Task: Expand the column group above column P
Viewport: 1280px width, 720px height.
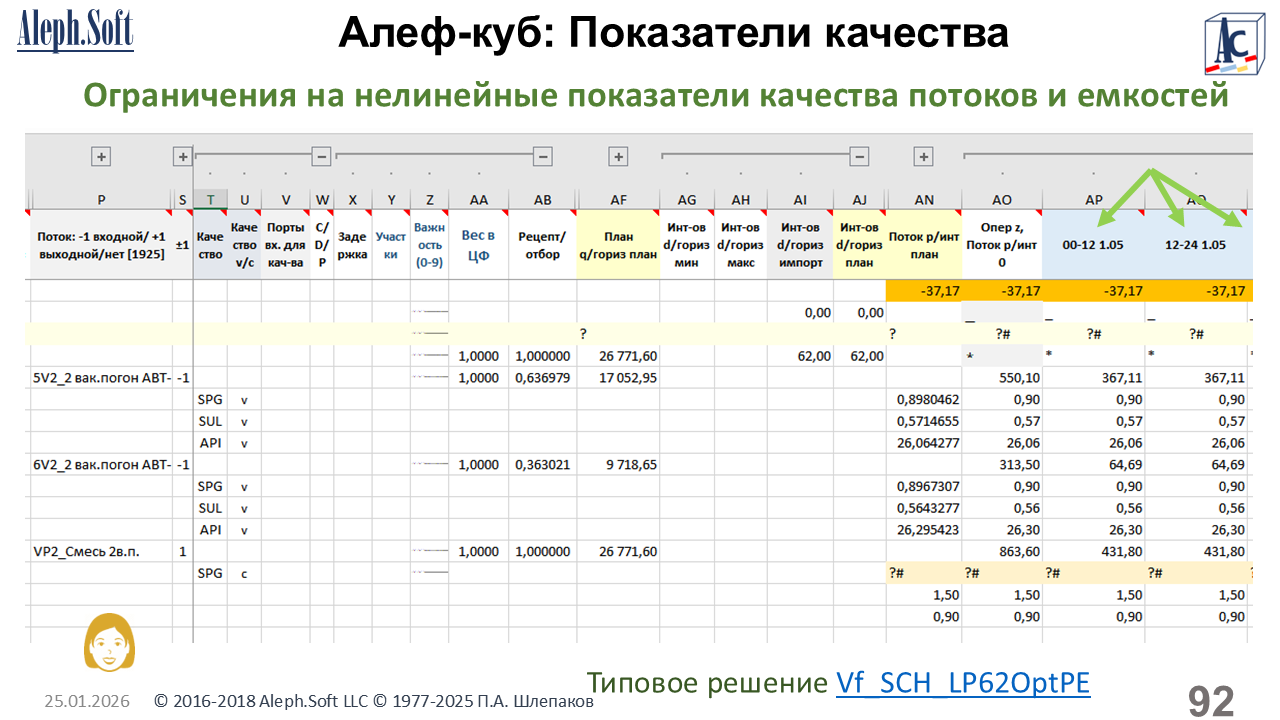Action: pos(101,156)
